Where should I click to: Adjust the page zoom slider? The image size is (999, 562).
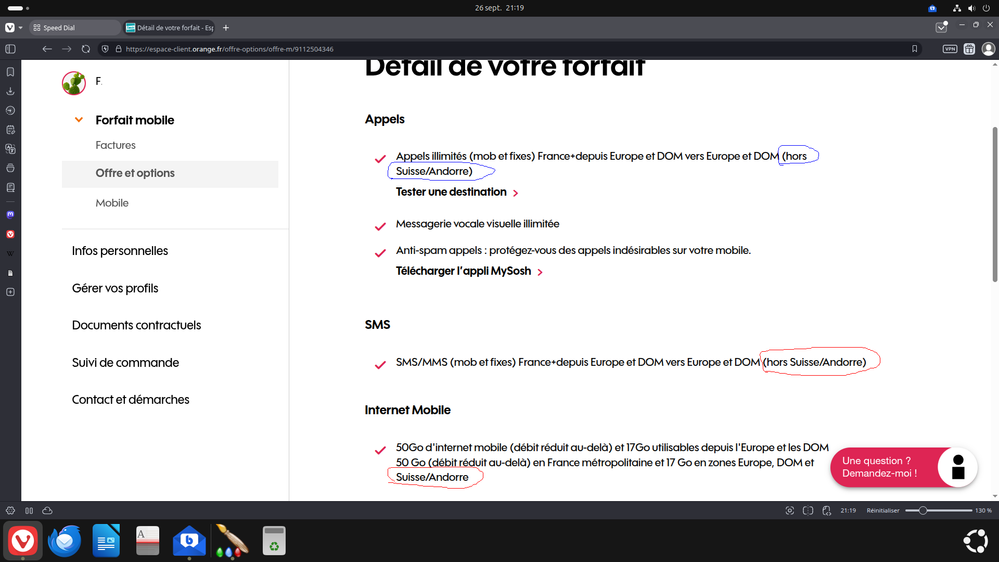pos(923,511)
